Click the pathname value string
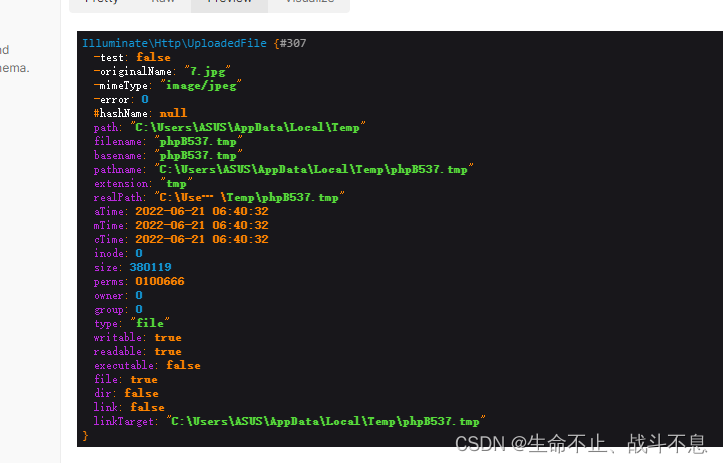 (x=314, y=169)
